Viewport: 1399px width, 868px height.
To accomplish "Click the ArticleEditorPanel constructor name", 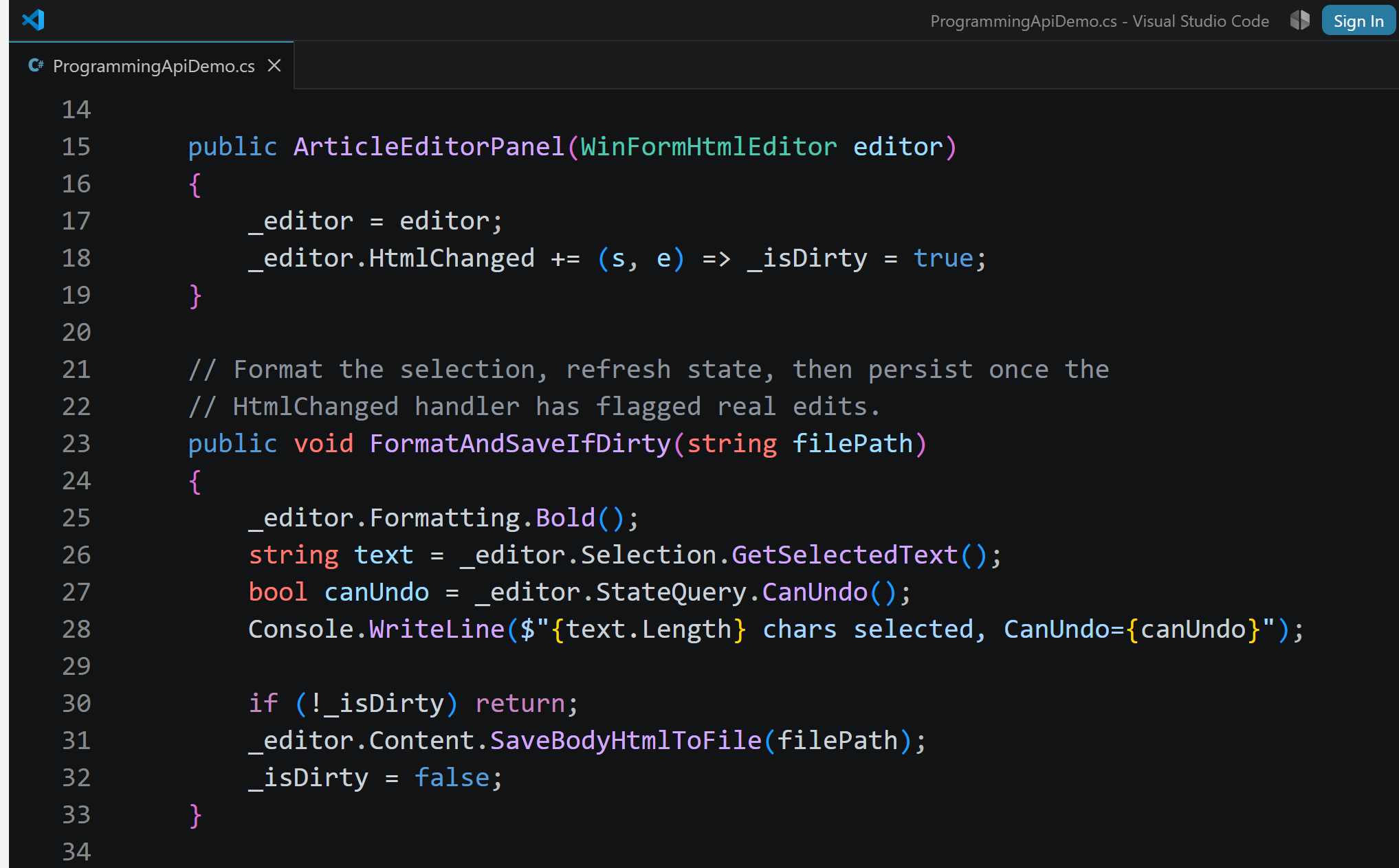I will point(429,146).
